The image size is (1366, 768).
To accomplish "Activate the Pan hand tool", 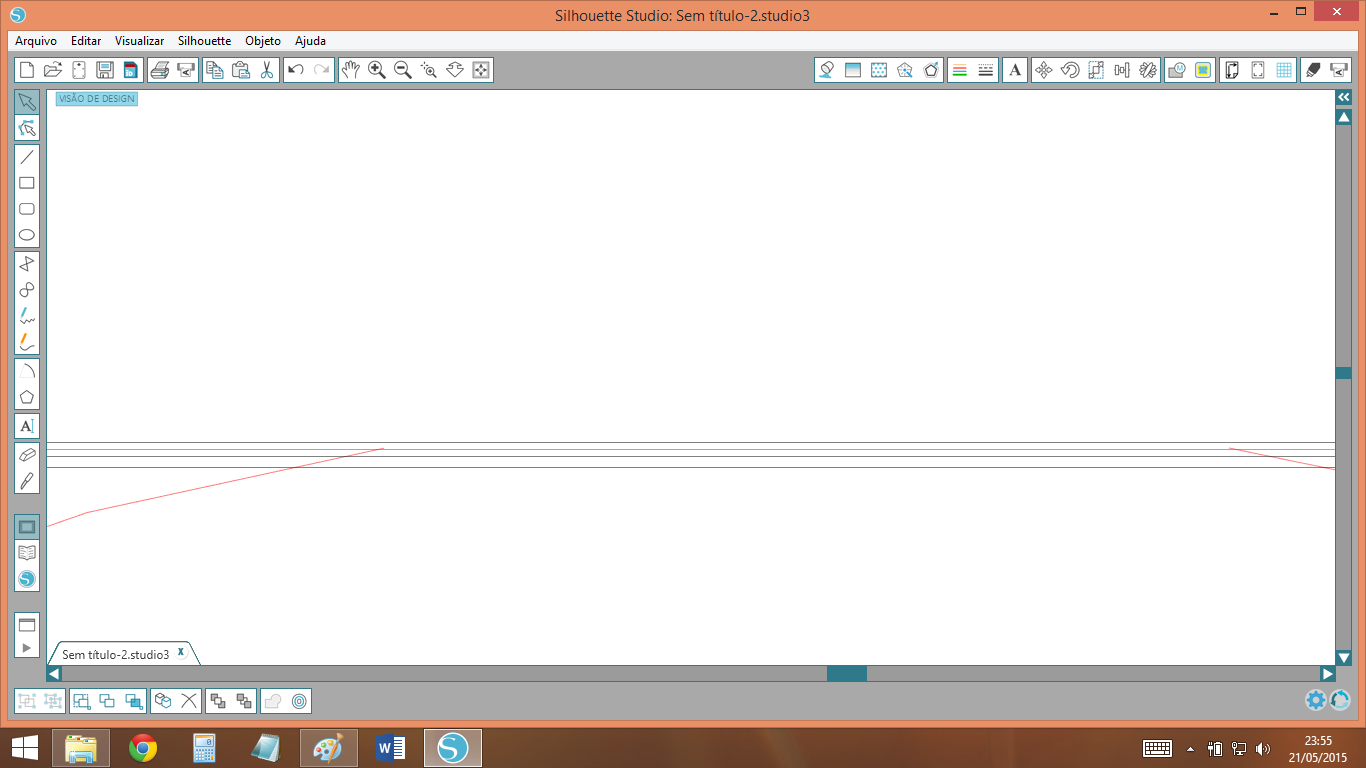I will pyautogui.click(x=351, y=70).
